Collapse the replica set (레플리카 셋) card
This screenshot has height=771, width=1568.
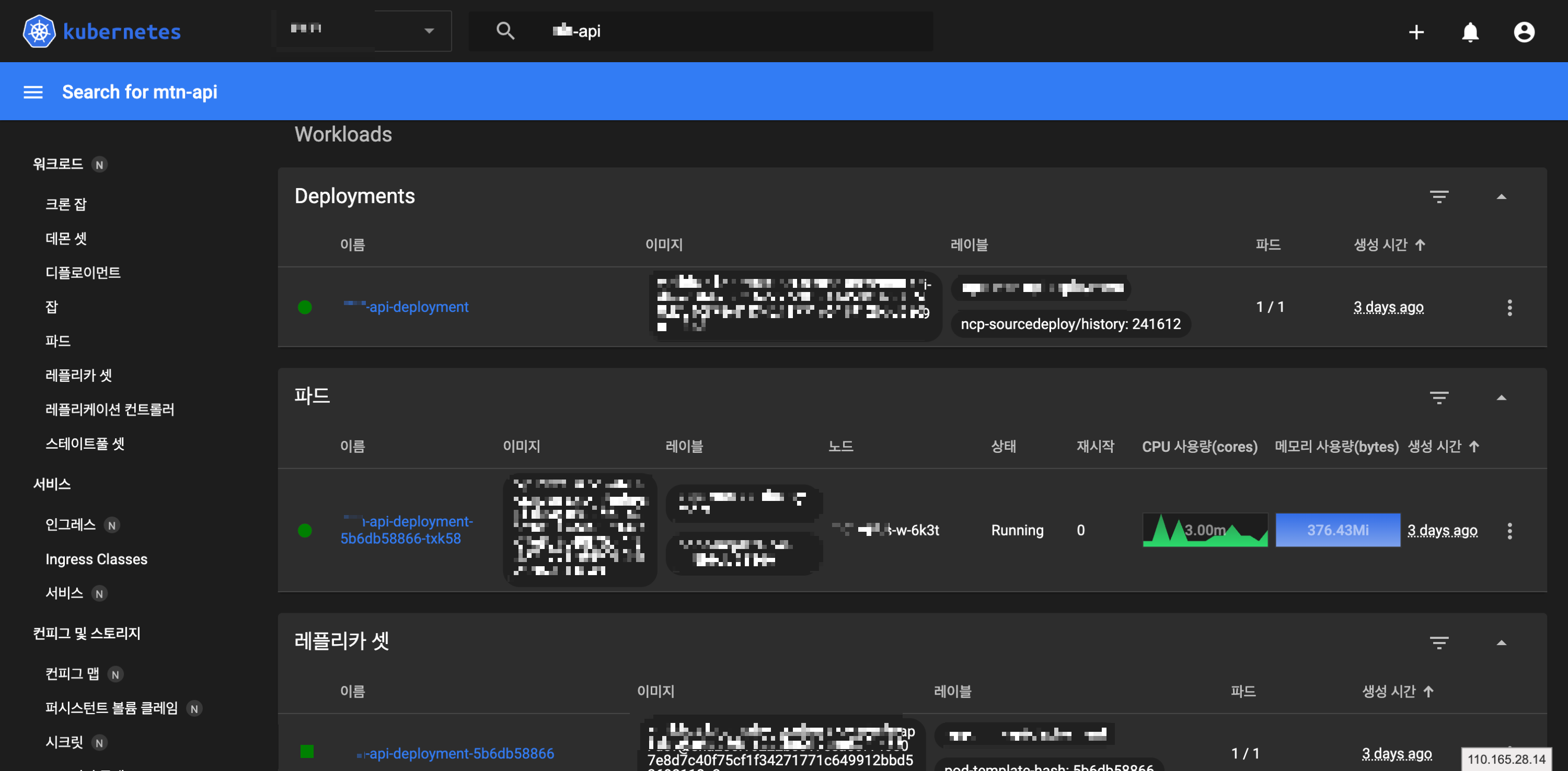tap(1501, 642)
